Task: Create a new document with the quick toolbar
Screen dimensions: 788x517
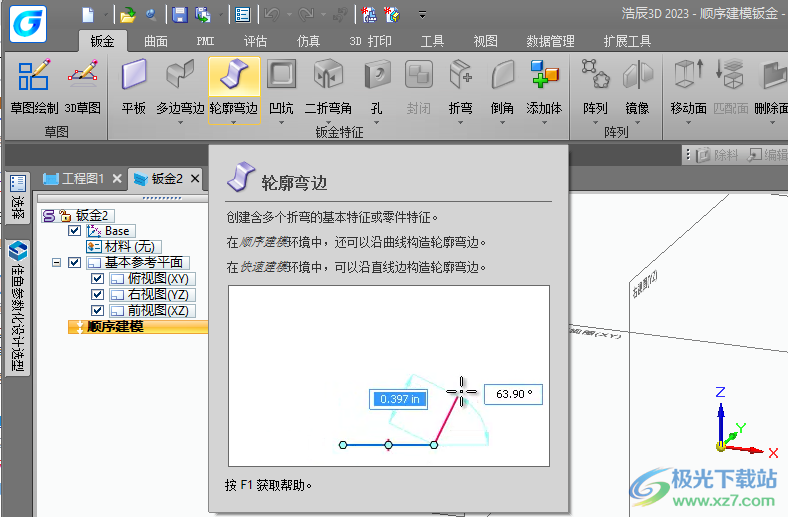Action: 88,15
